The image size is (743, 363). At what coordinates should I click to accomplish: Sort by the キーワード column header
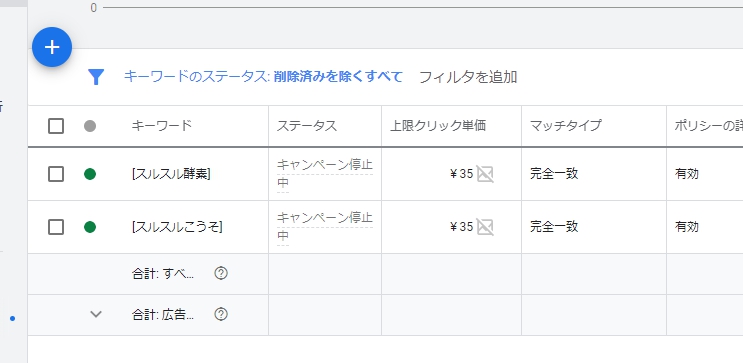[x=162, y=126]
